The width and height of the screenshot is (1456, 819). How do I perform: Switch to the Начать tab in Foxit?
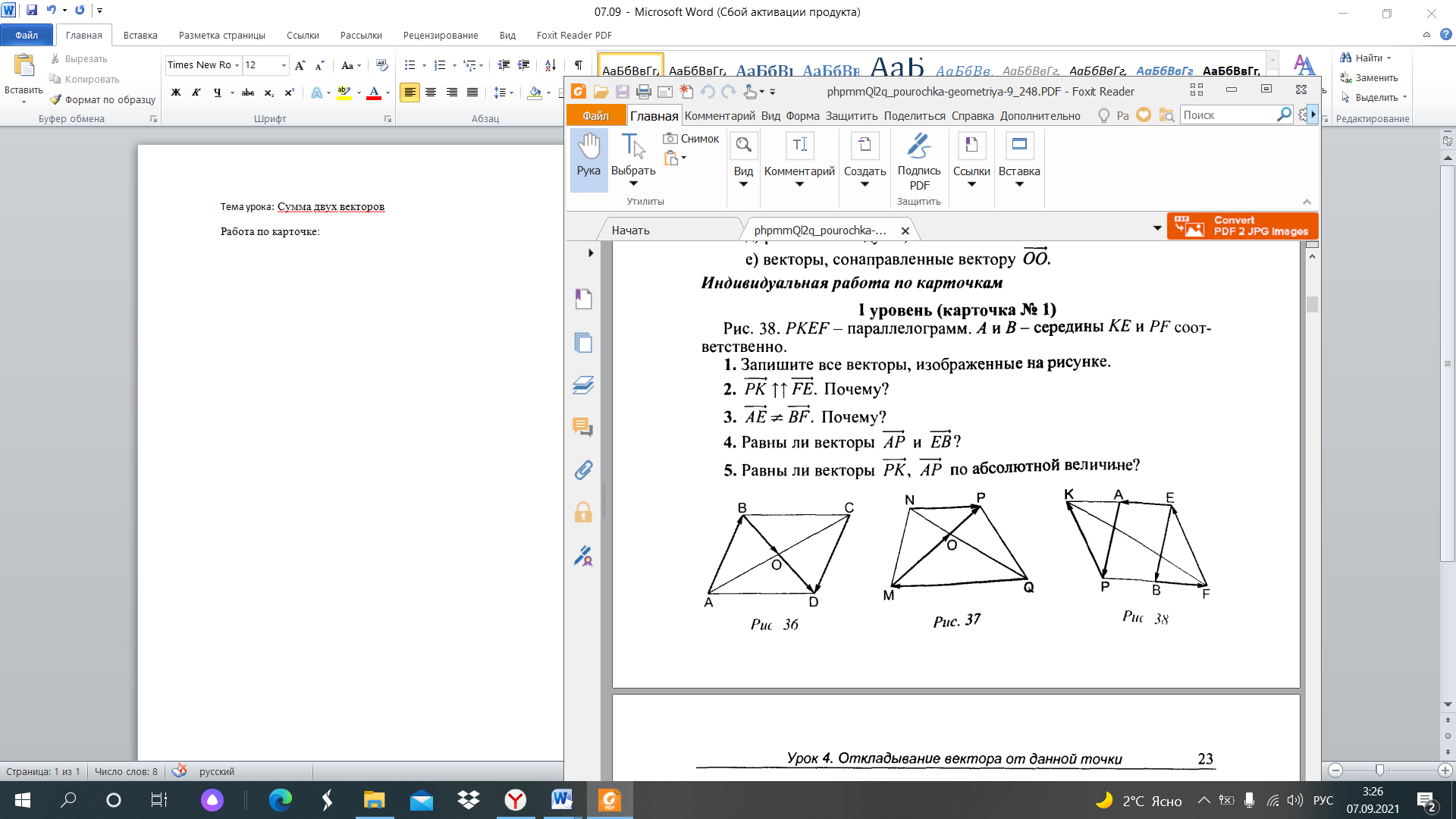coord(631,230)
